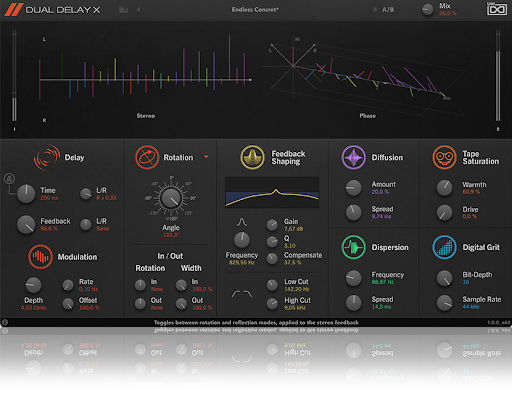The height and width of the screenshot is (395, 512).
Task: Open the Endless Concret preset menu
Action: click(255, 10)
